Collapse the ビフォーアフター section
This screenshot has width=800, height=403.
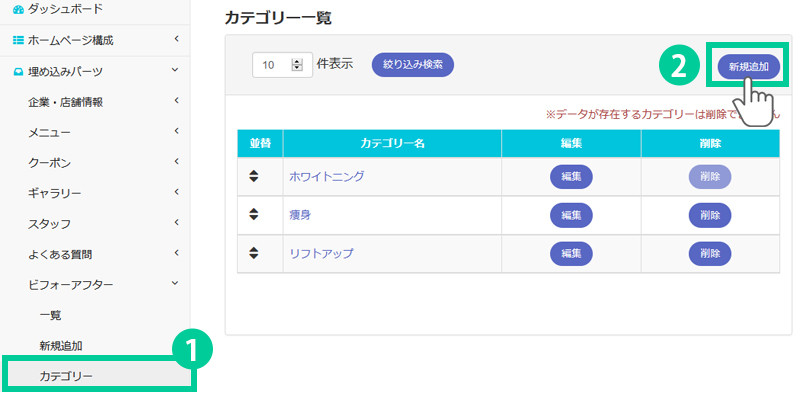pyautogui.click(x=175, y=283)
